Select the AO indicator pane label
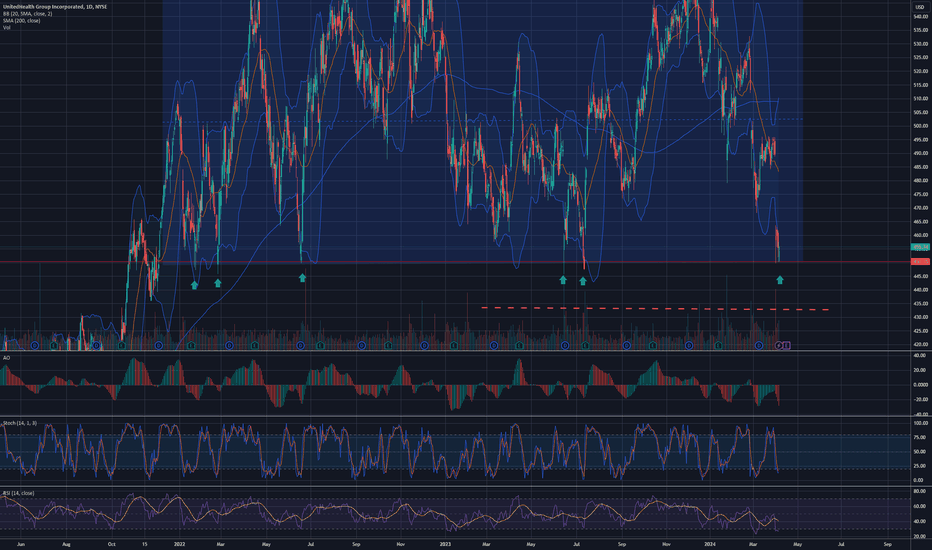Image resolution: width=932 pixels, height=550 pixels. point(7,358)
